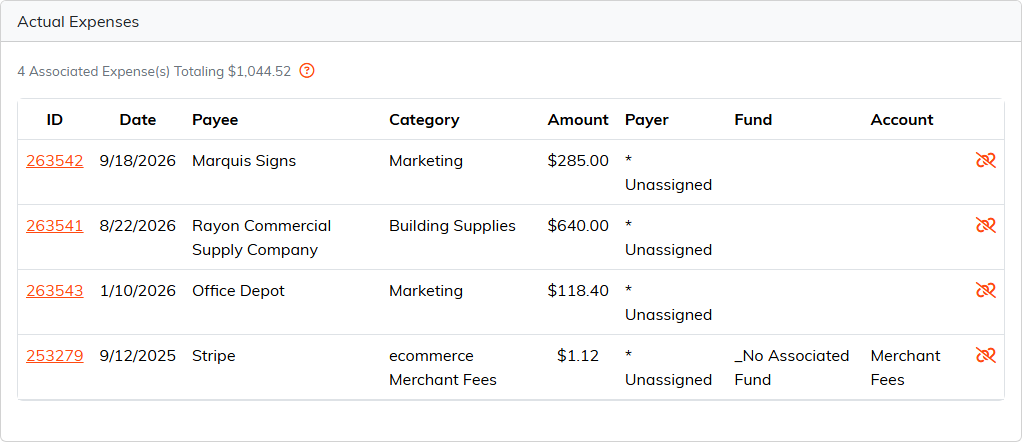Select the Marquis Signs payee cell
1022x442 pixels.
coord(244,161)
